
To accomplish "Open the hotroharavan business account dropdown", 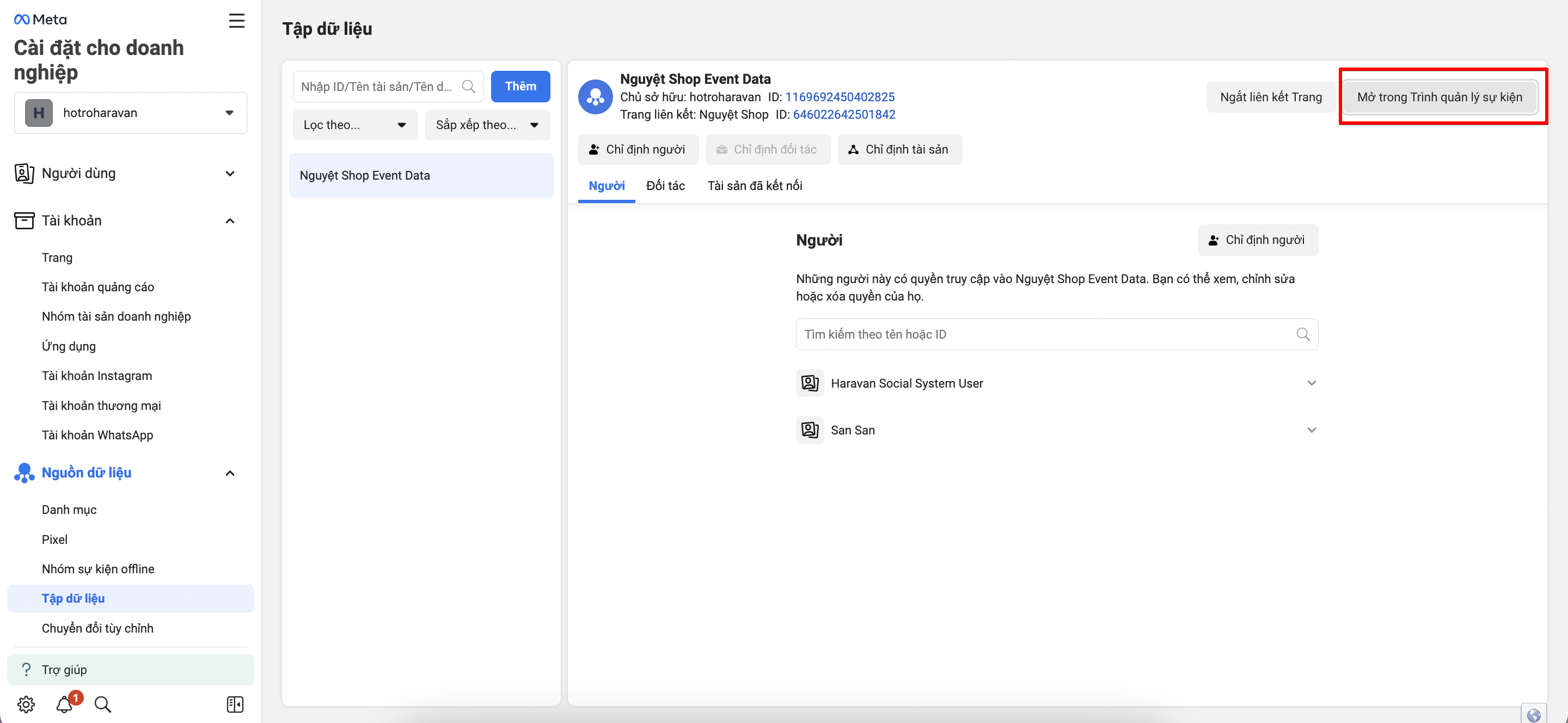I will [x=130, y=113].
